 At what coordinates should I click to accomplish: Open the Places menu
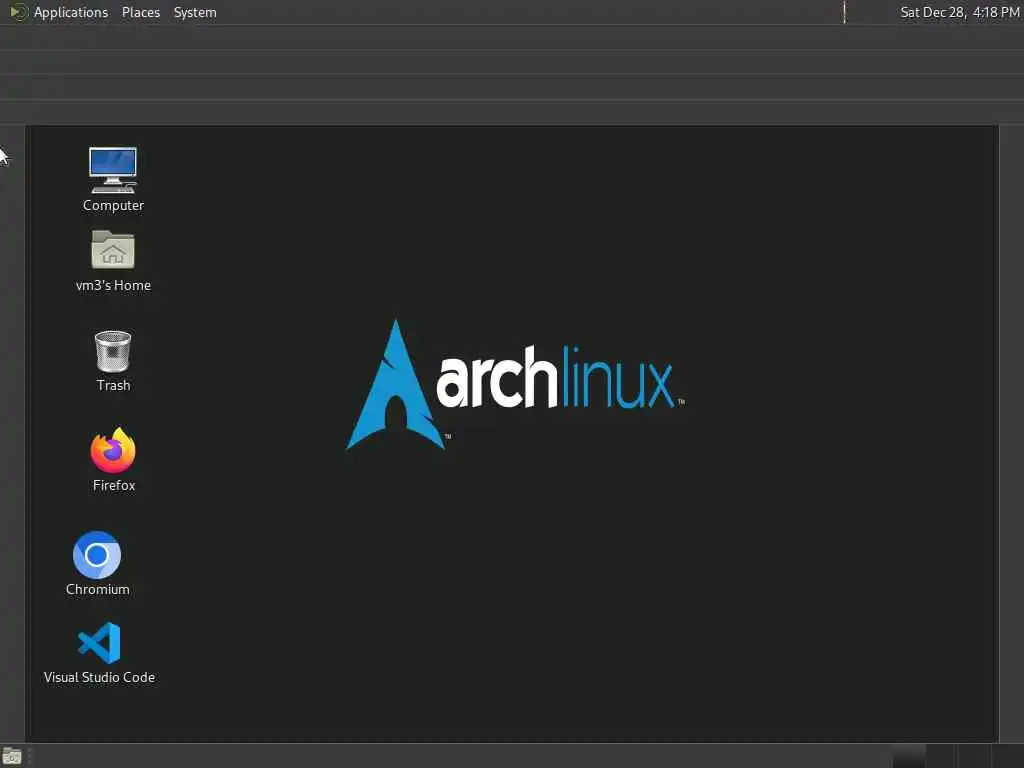click(x=140, y=12)
